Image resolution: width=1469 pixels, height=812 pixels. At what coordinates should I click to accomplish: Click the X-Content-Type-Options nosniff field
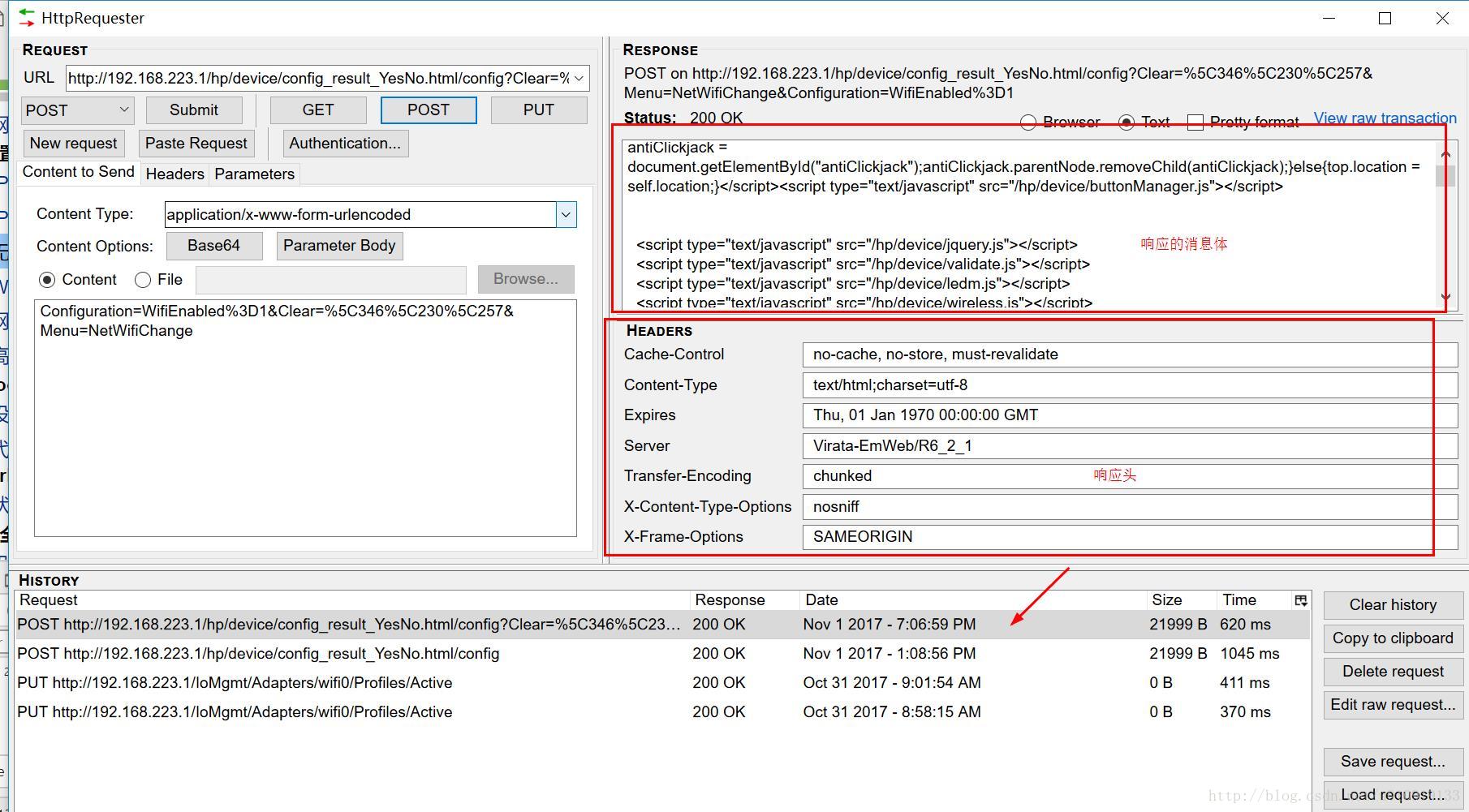click(x=1130, y=507)
